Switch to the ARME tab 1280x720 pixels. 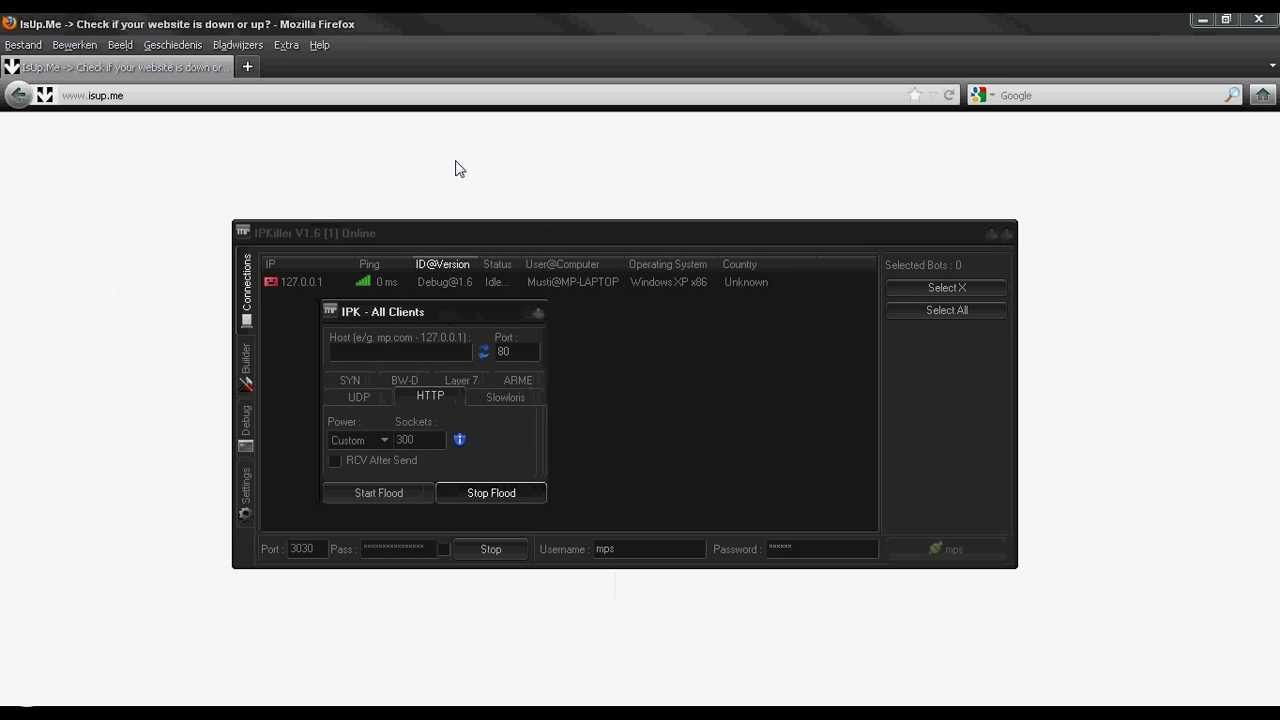(518, 380)
